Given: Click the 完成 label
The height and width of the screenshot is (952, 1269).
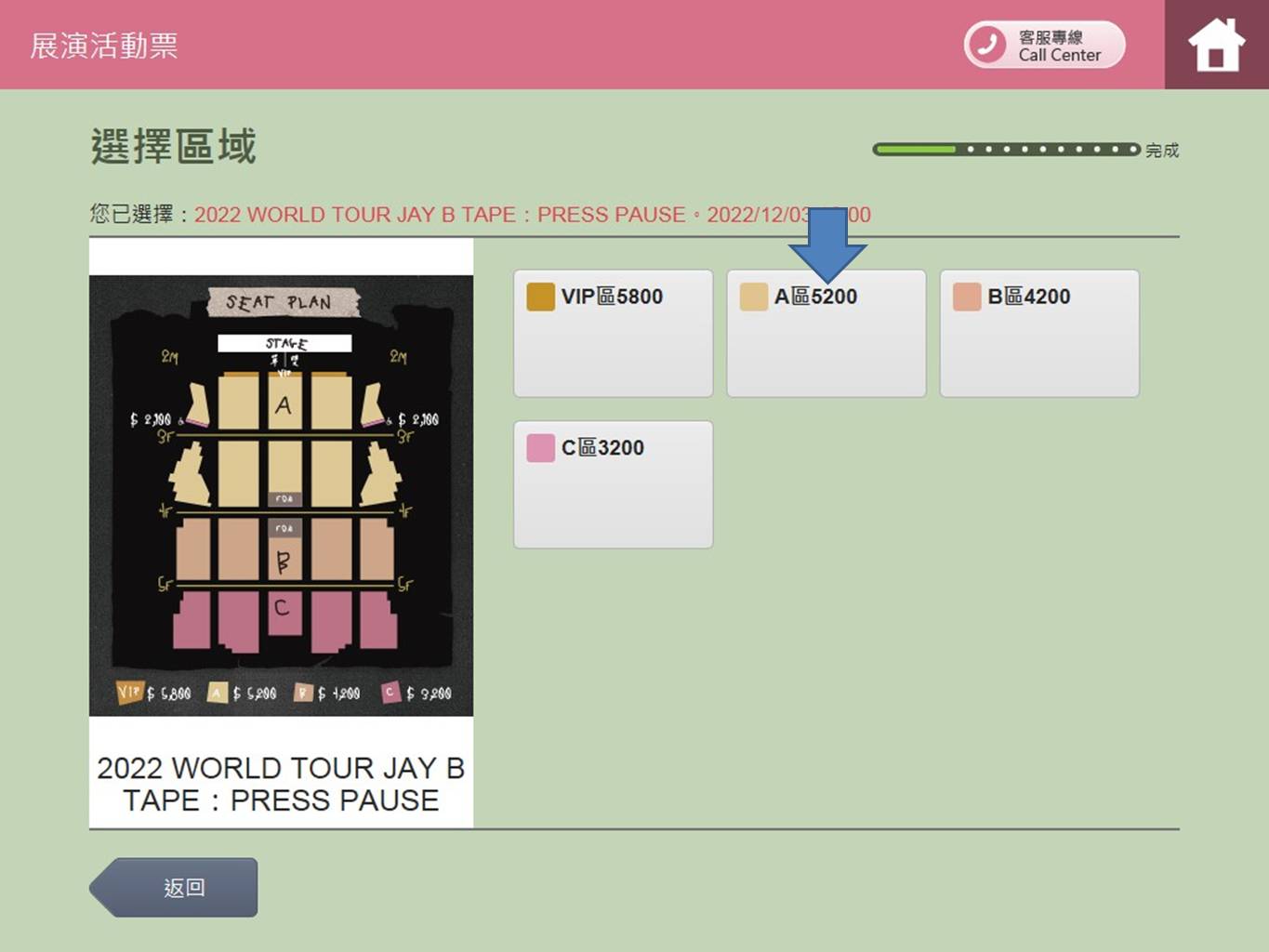Looking at the screenshot, I should [1162, 151].
